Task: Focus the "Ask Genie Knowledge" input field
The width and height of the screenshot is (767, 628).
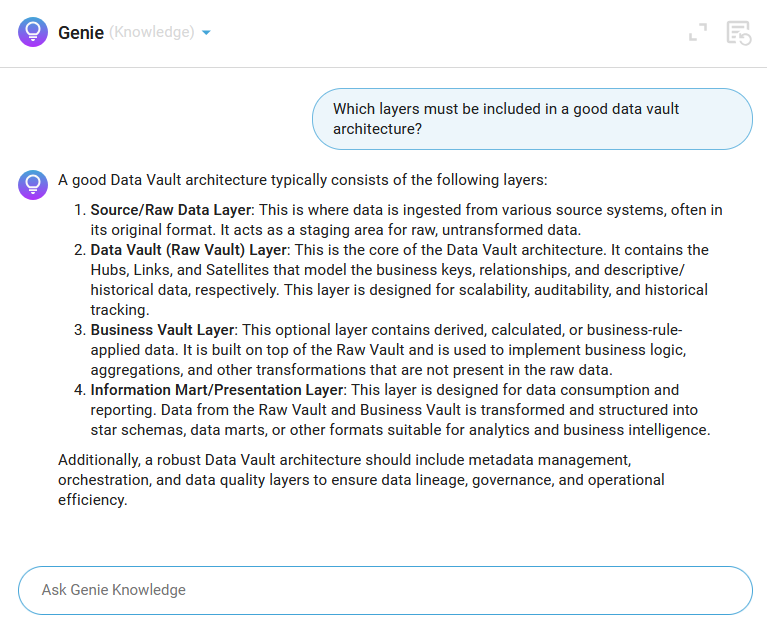Action: (384, 590)
